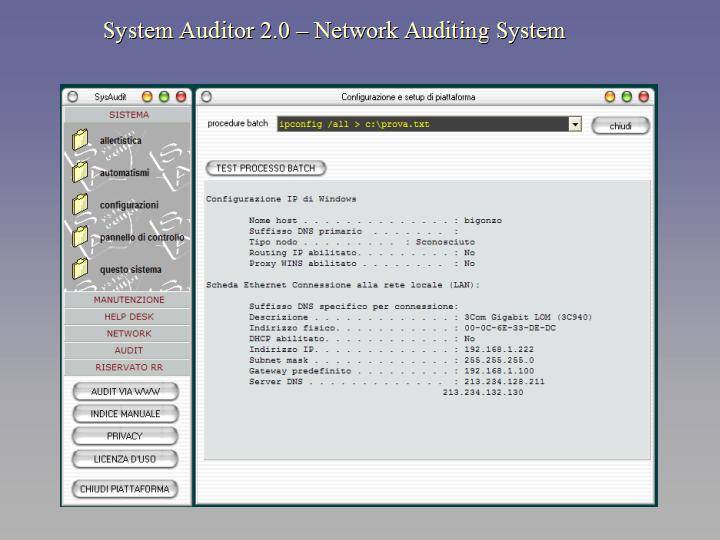Expand the HELP DESK sidebar section
Viewport: 720px width, 540px height.
tap(128, 317)
